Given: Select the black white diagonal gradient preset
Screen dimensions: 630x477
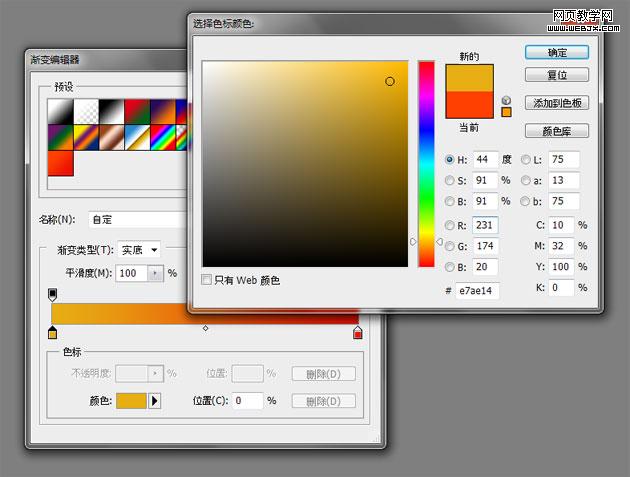Looking at the screenshot, I should tap(112, 111).
